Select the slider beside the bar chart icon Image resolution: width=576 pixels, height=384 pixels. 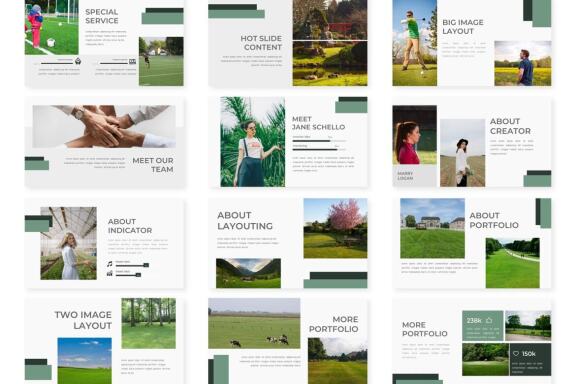coord(128,274)
